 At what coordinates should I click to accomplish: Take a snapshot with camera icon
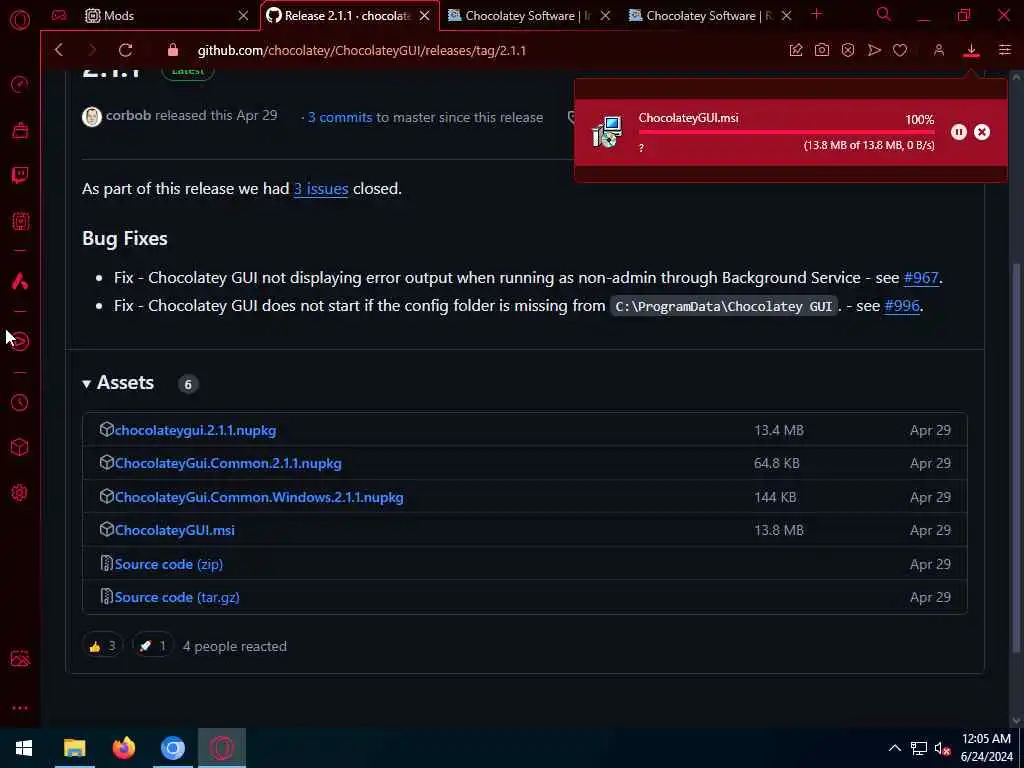pyautogui.click(x=822, y=50)
